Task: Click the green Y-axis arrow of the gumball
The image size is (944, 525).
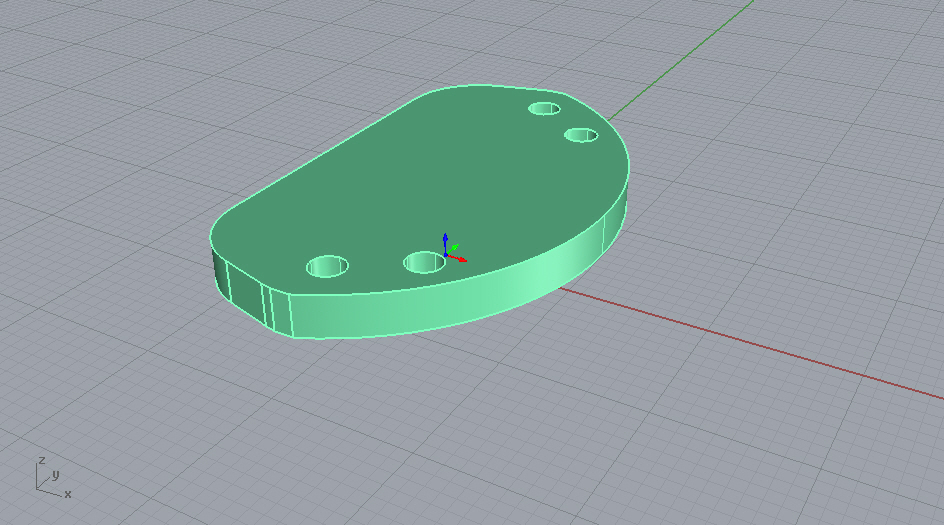Action: (x=455, y=245)
